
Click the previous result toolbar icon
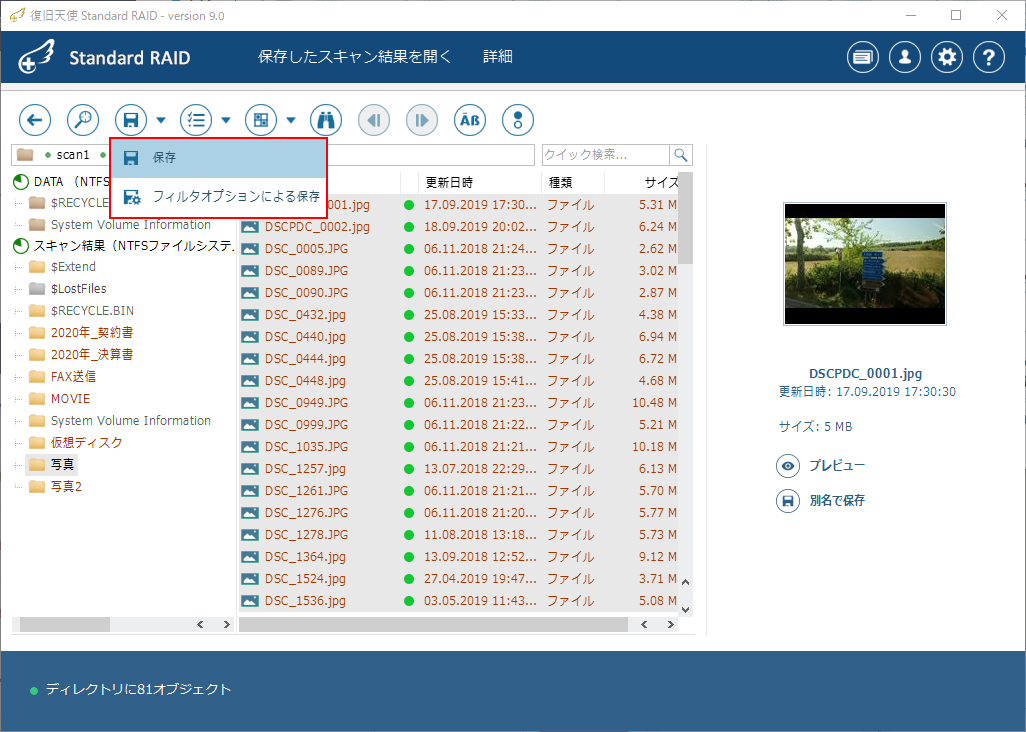click(374, 120)
